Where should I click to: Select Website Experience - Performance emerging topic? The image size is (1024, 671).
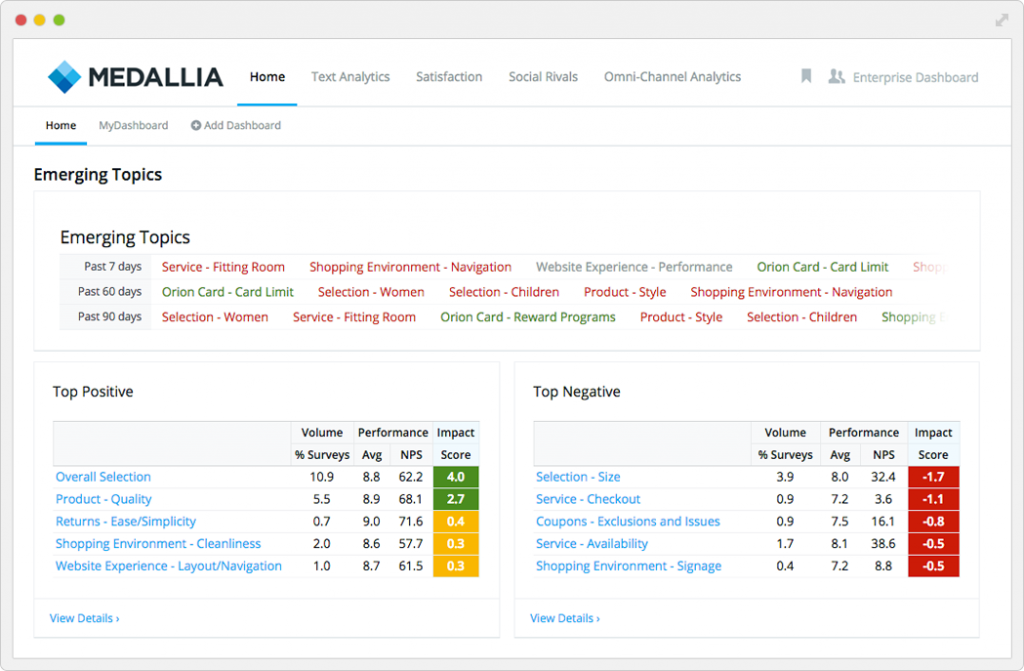pos(634,267)
